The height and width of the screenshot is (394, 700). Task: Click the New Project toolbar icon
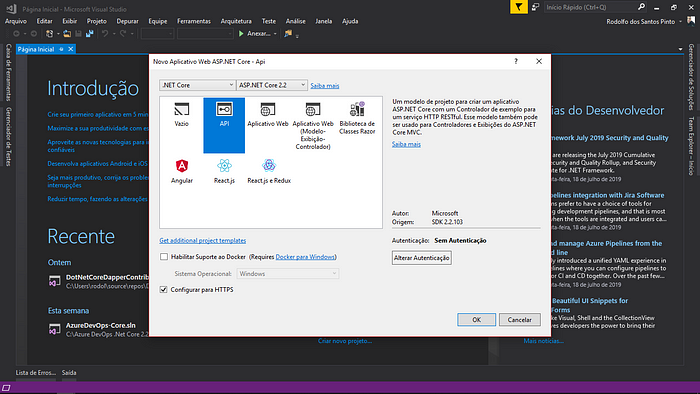[x=50, y=33]
